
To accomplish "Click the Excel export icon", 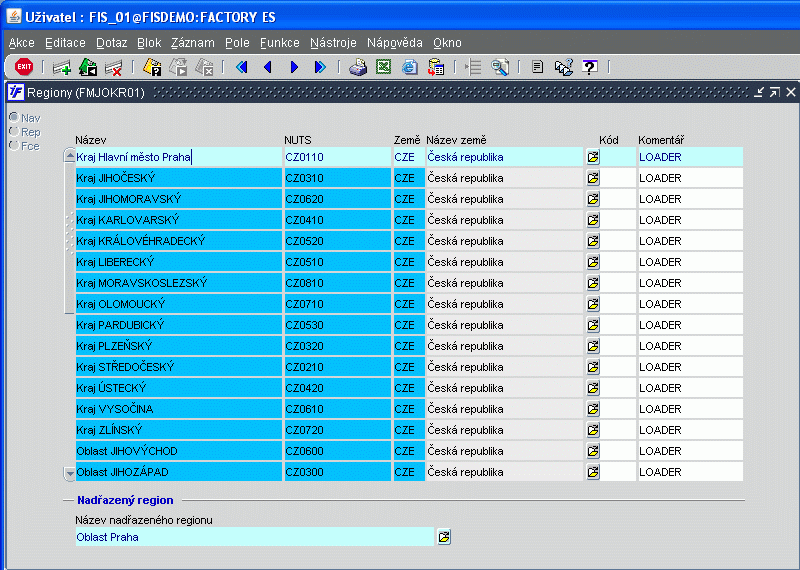I will [383, 67].
